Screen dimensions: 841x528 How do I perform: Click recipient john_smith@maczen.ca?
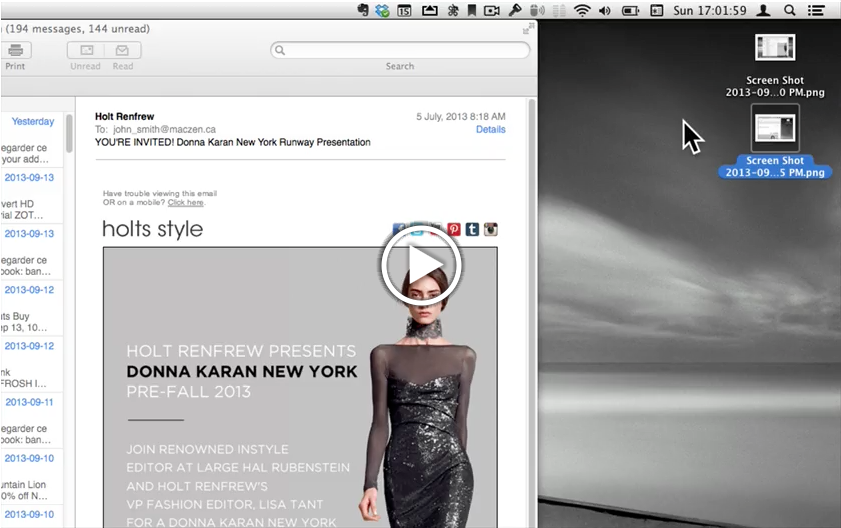[164, 129]
